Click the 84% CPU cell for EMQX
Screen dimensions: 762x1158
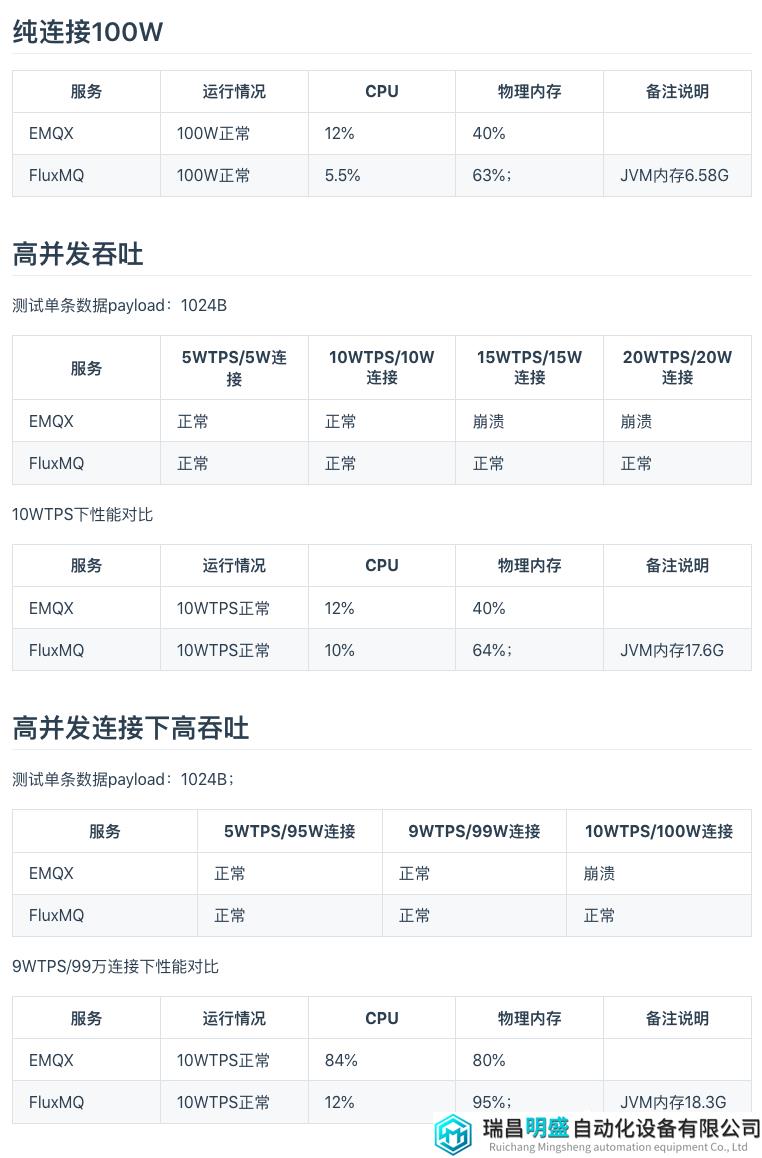click(382, 1060)
